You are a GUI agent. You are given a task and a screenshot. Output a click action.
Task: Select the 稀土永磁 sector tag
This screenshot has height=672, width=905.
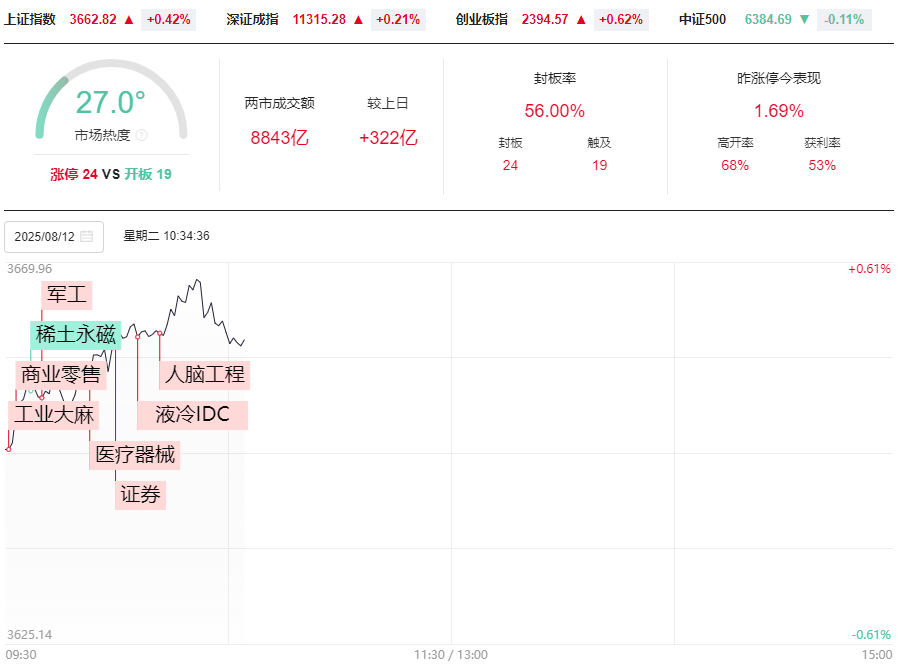pyautogui.click(x=75, y=335)
